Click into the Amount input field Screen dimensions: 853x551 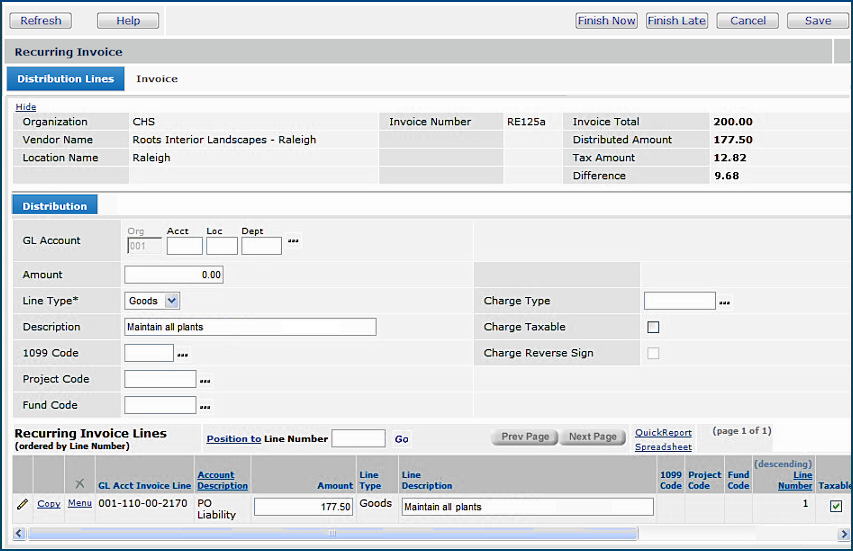pyautogui.click(x=174, y=275)
